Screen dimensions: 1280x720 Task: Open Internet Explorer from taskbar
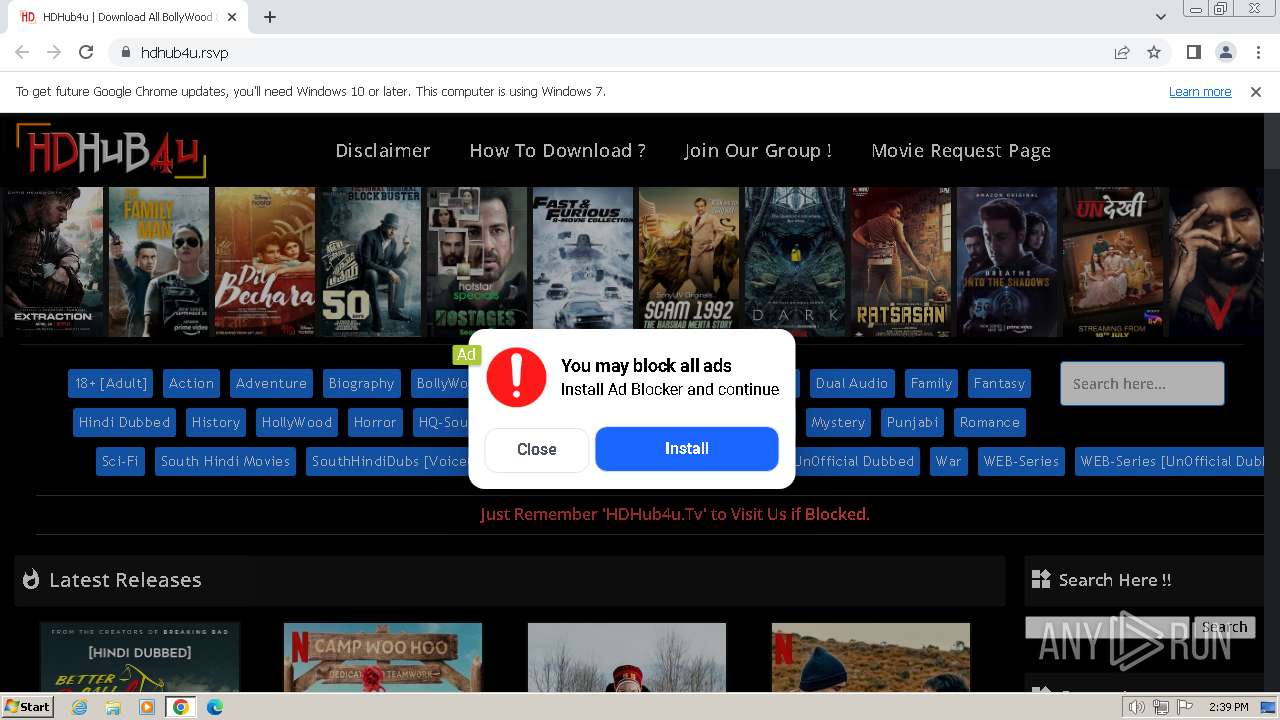(x=79, y=707)
